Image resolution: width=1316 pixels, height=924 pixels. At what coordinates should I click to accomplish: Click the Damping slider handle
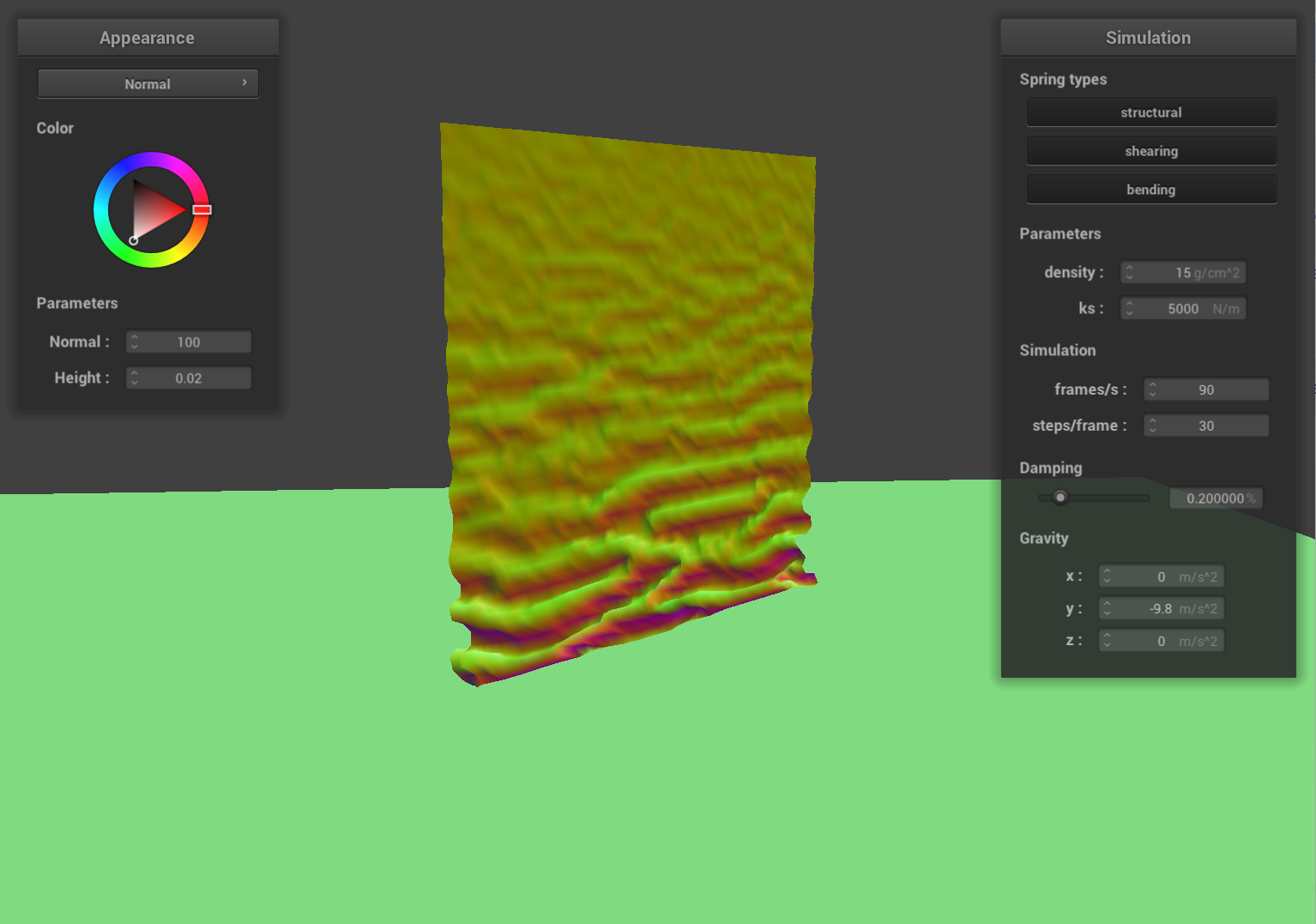point(1060,498)
